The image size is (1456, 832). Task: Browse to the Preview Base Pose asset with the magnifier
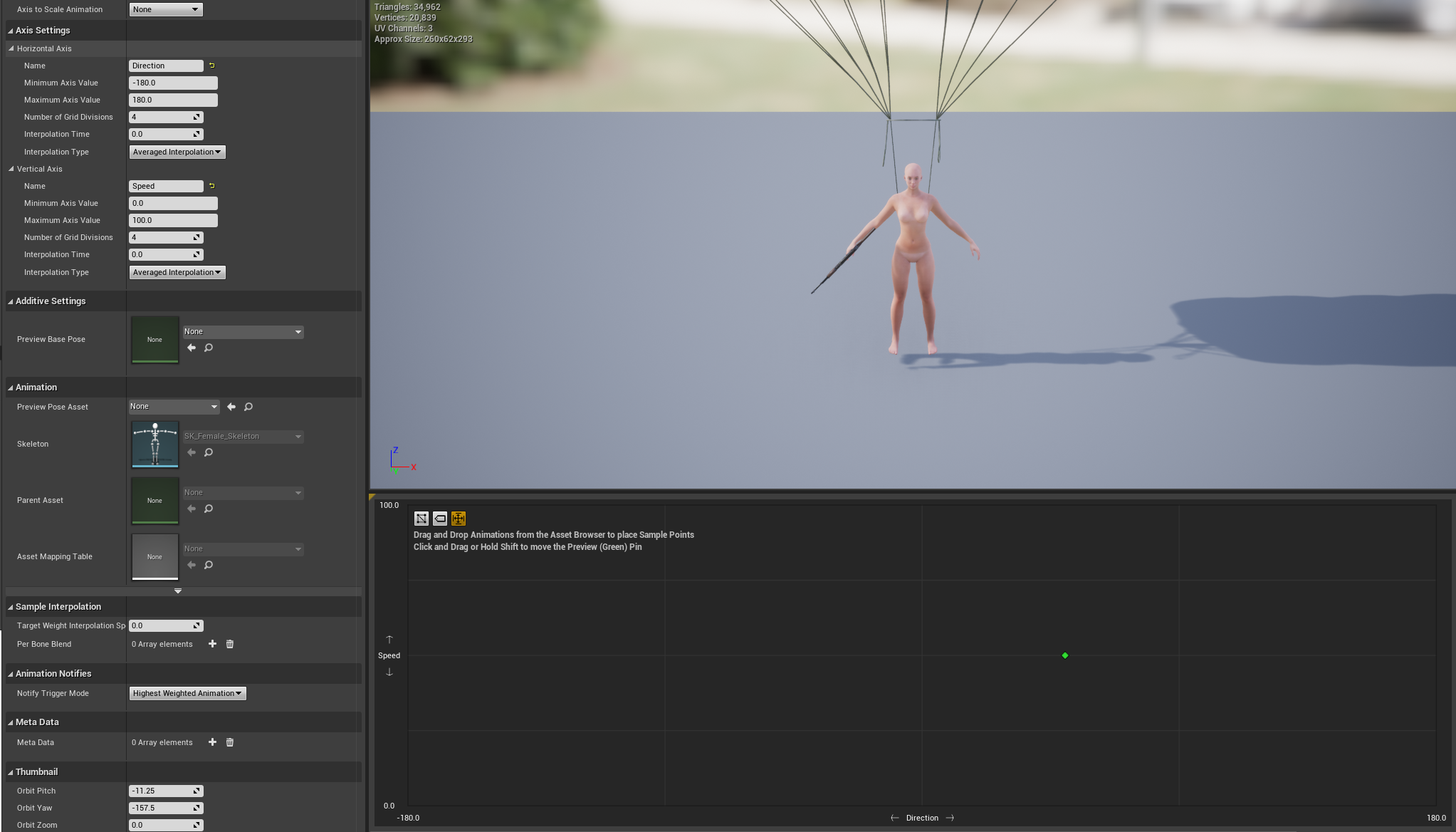click(209, 348)
